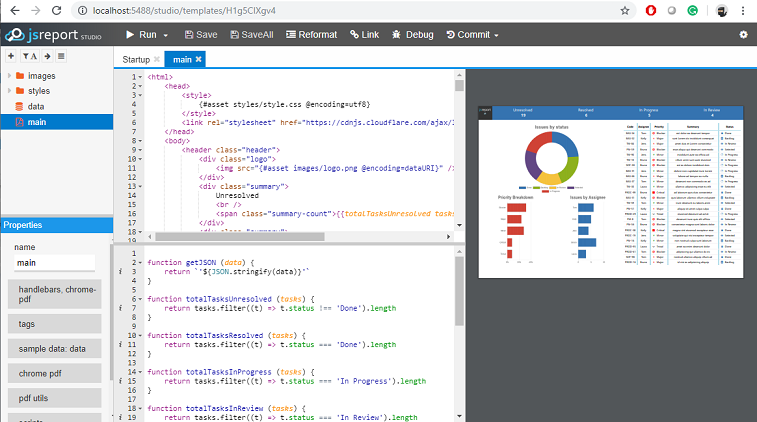Open studio settings gear icon
Viewport: 757px width, 422px height.
click(x=743, y=35)
